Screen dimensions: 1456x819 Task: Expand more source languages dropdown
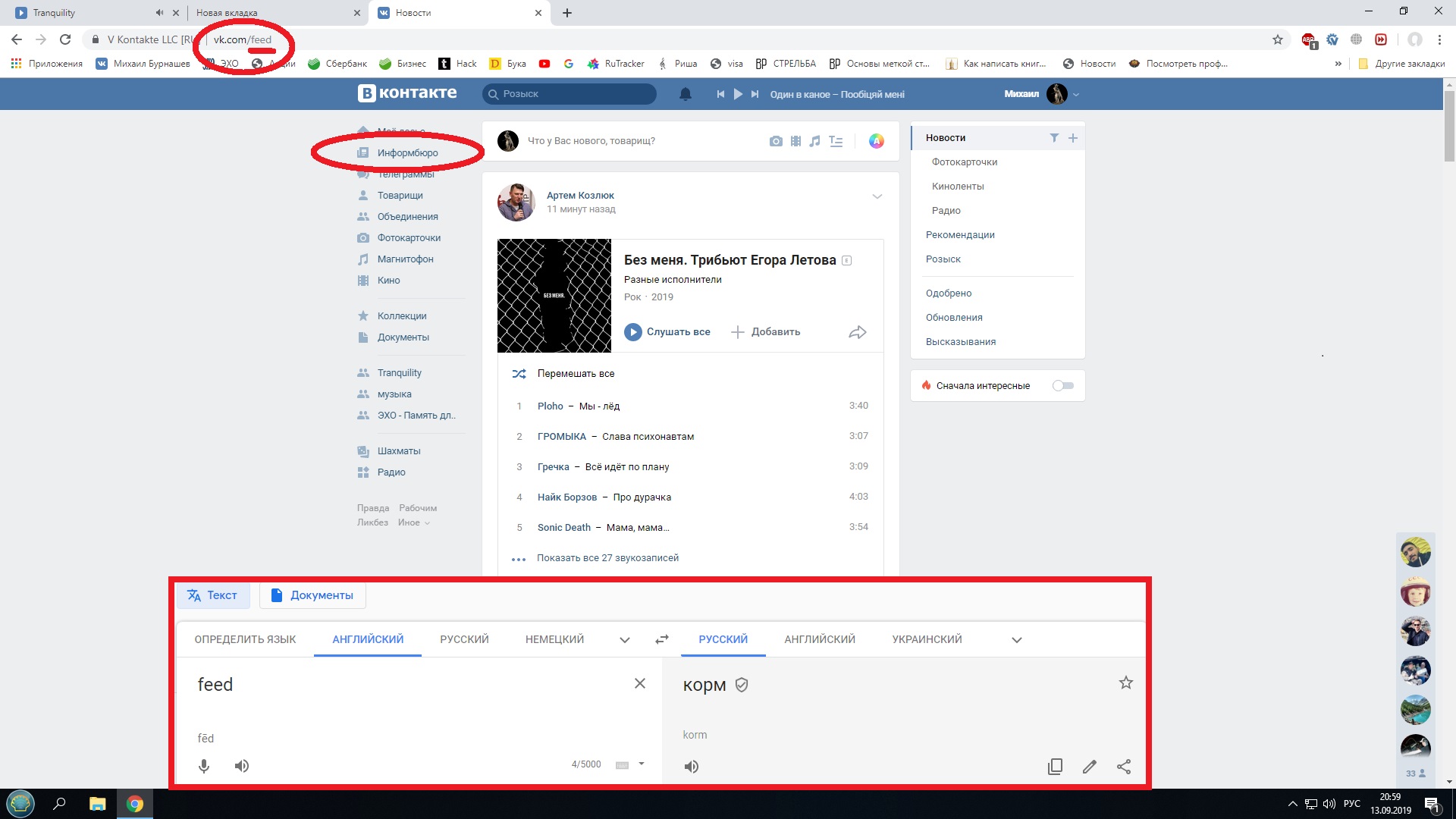click(x=625, y=640)
